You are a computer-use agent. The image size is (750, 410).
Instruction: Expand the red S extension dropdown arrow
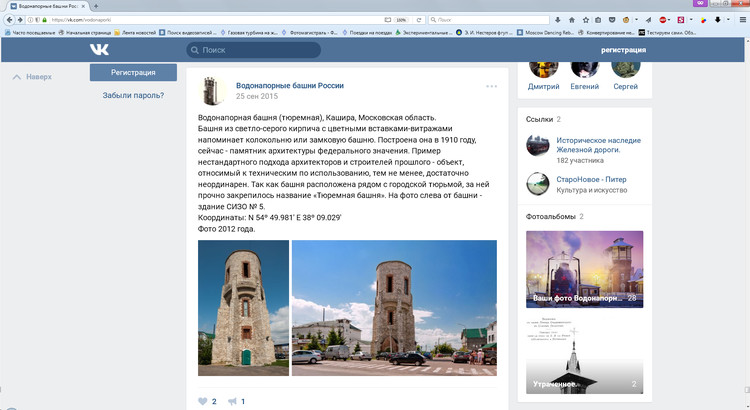pyautogui.click(x=691, y=20)
